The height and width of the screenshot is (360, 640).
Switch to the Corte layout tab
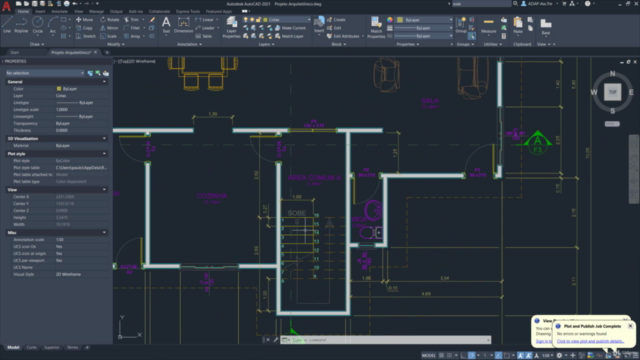click(x=31, y=347)
